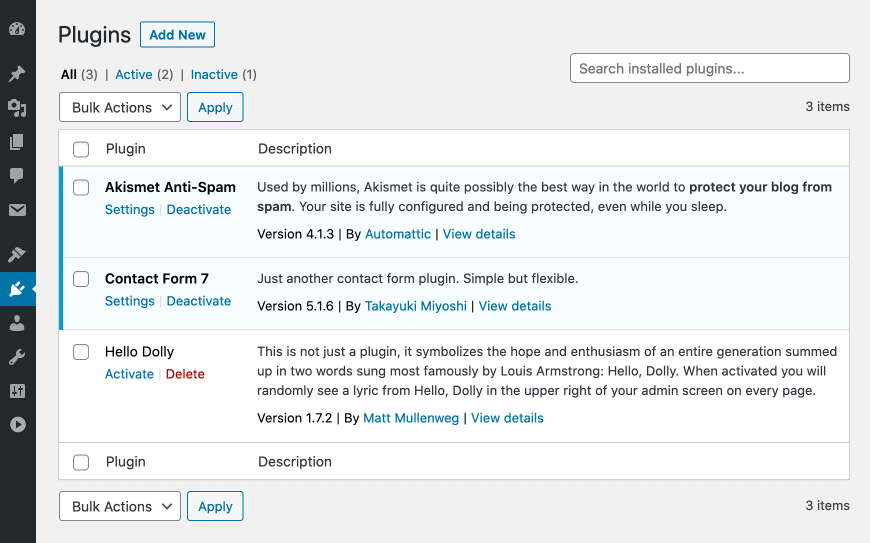Open the top Bulk Actions dropdown
This screenshot has width=870, height=543.
(x=120, y=107)
